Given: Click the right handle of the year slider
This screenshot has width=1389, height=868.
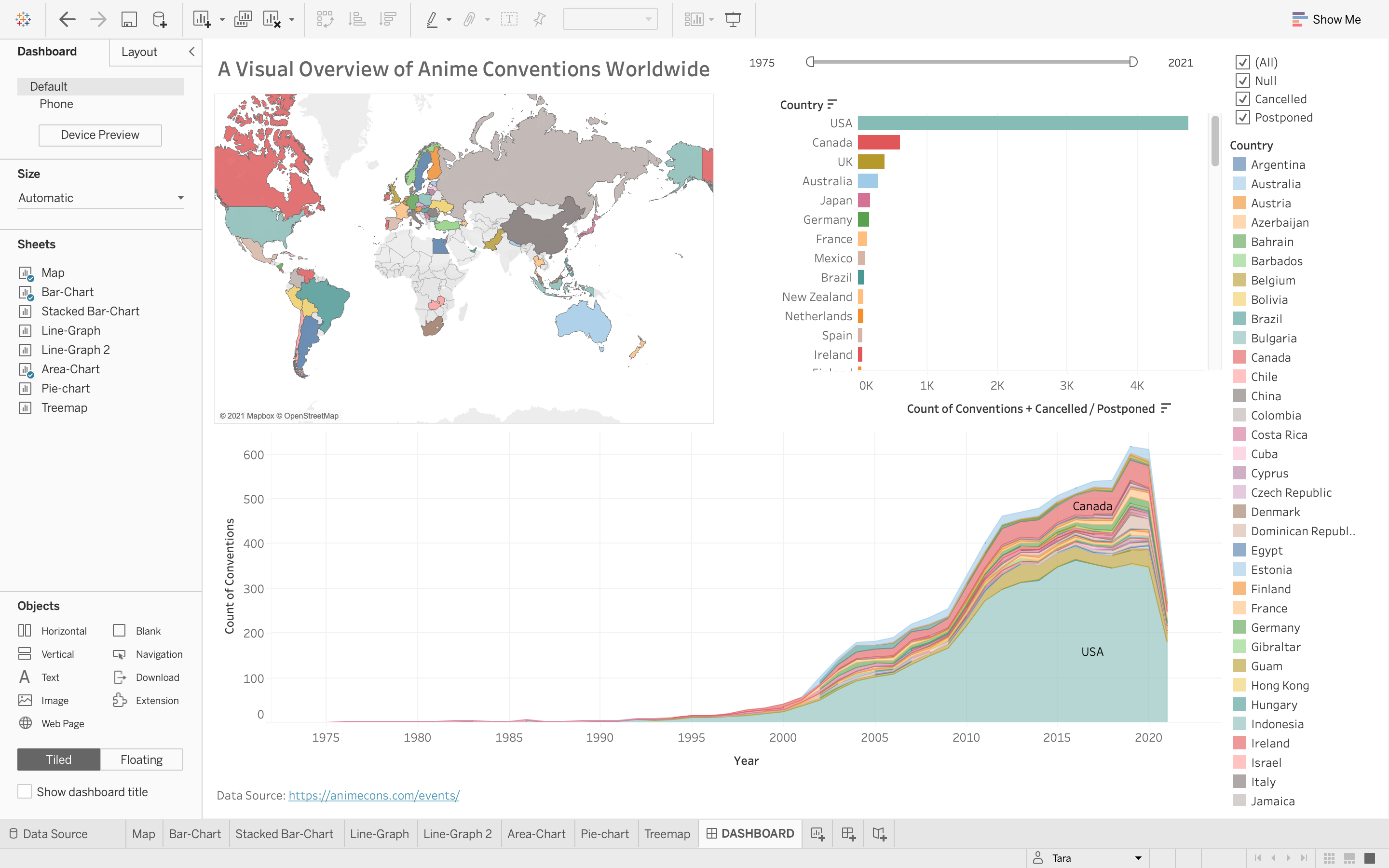Looking at the screenshot, I should point(1133,62).
